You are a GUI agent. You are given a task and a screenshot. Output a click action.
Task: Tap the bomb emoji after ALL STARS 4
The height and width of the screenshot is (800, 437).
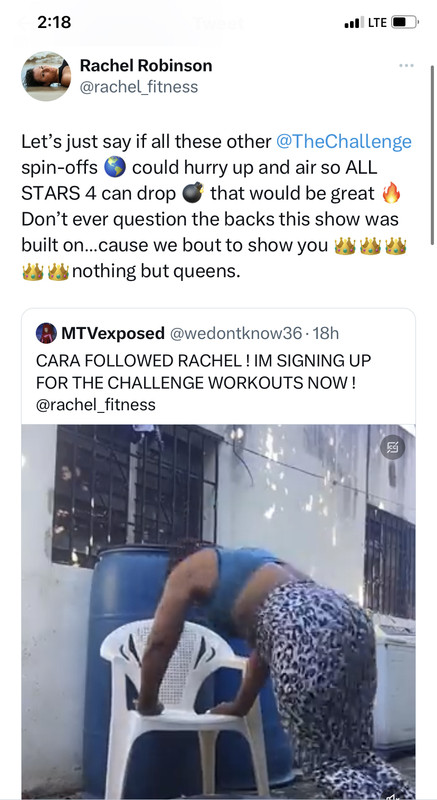[193, 194]
